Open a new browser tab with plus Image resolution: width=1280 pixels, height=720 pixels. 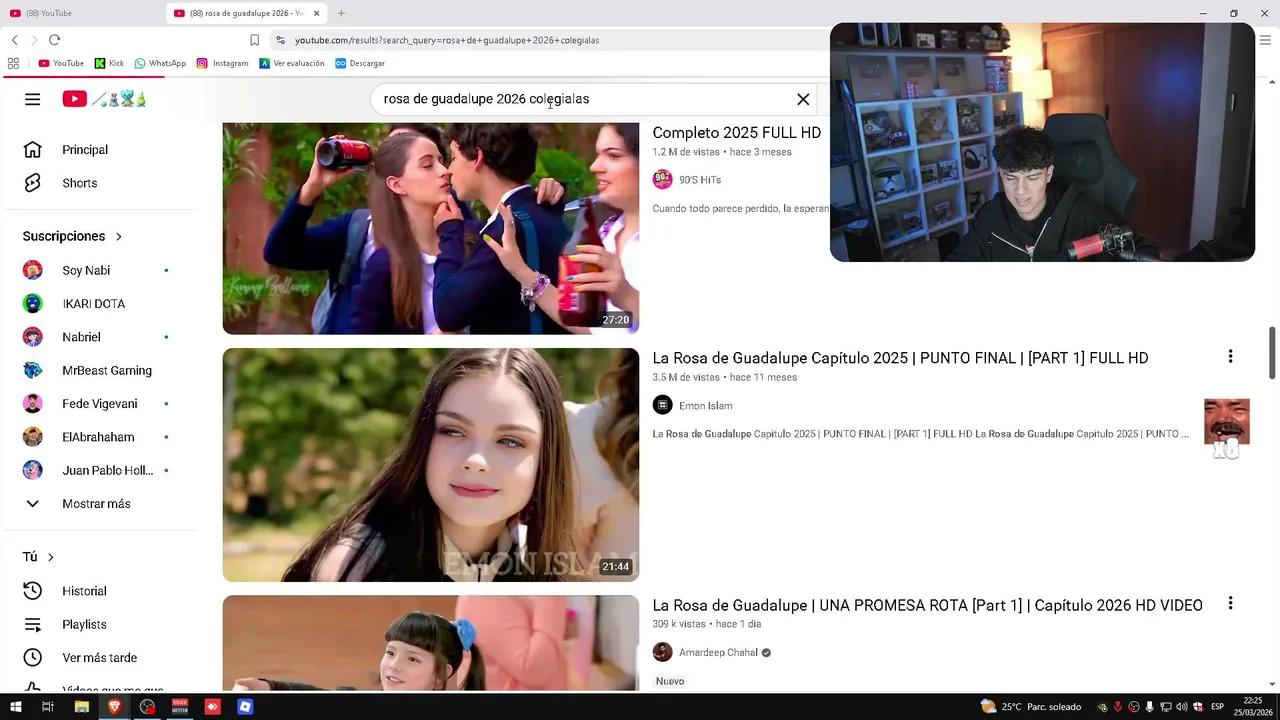pos(341,13)
